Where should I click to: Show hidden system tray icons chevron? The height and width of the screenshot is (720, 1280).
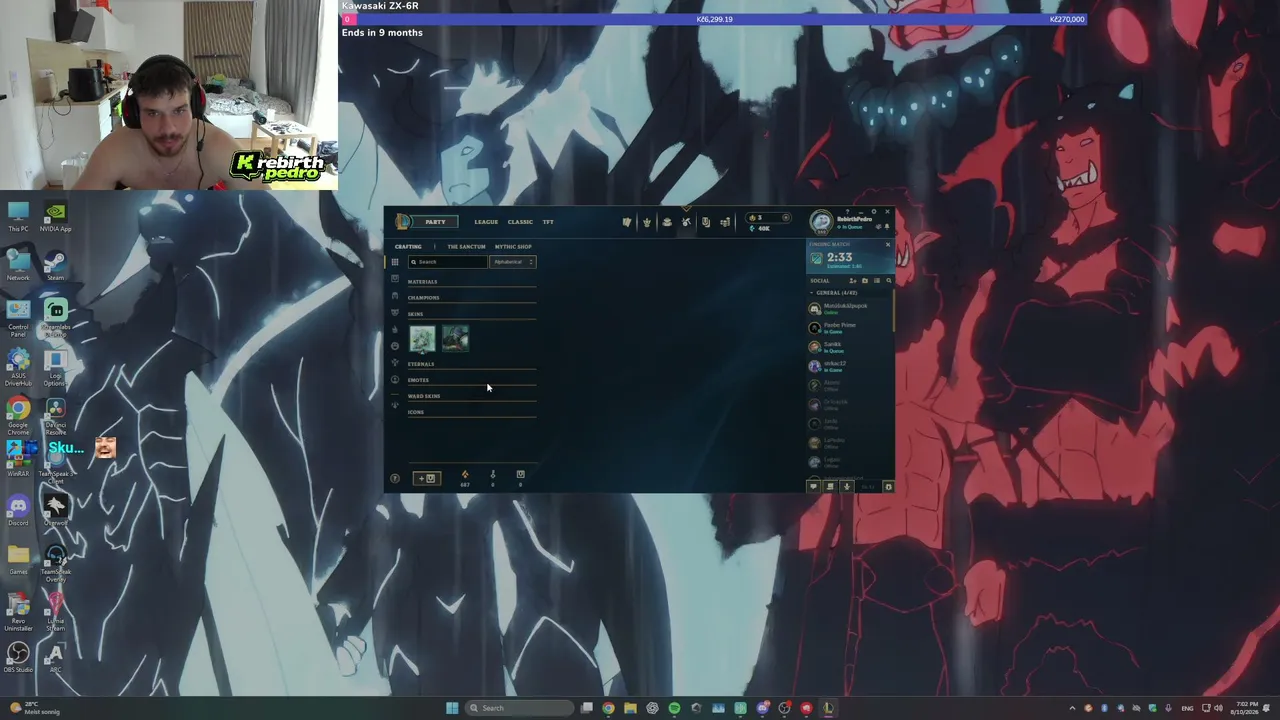[1073, 708]
